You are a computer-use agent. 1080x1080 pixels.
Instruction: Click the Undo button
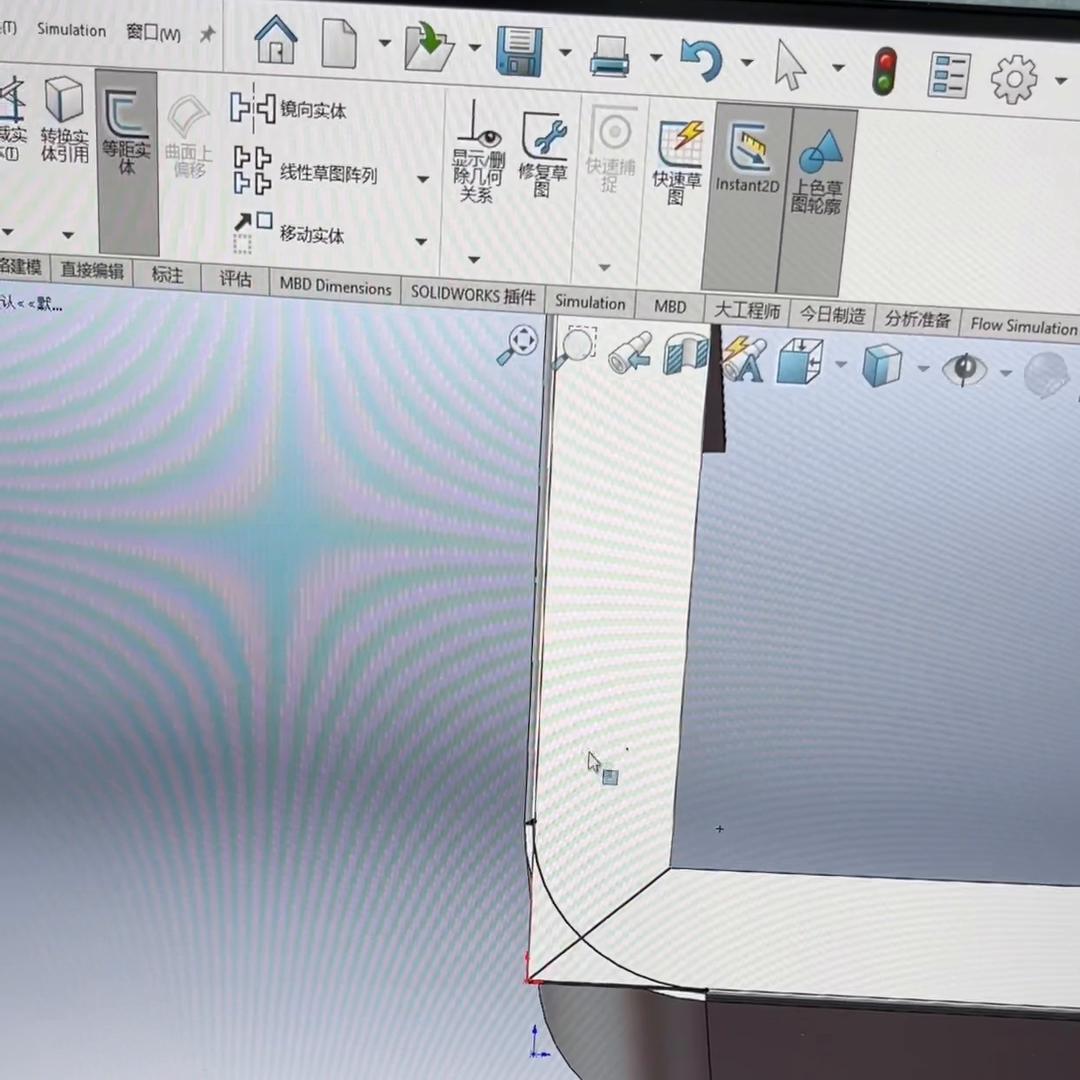pos(698,60)
